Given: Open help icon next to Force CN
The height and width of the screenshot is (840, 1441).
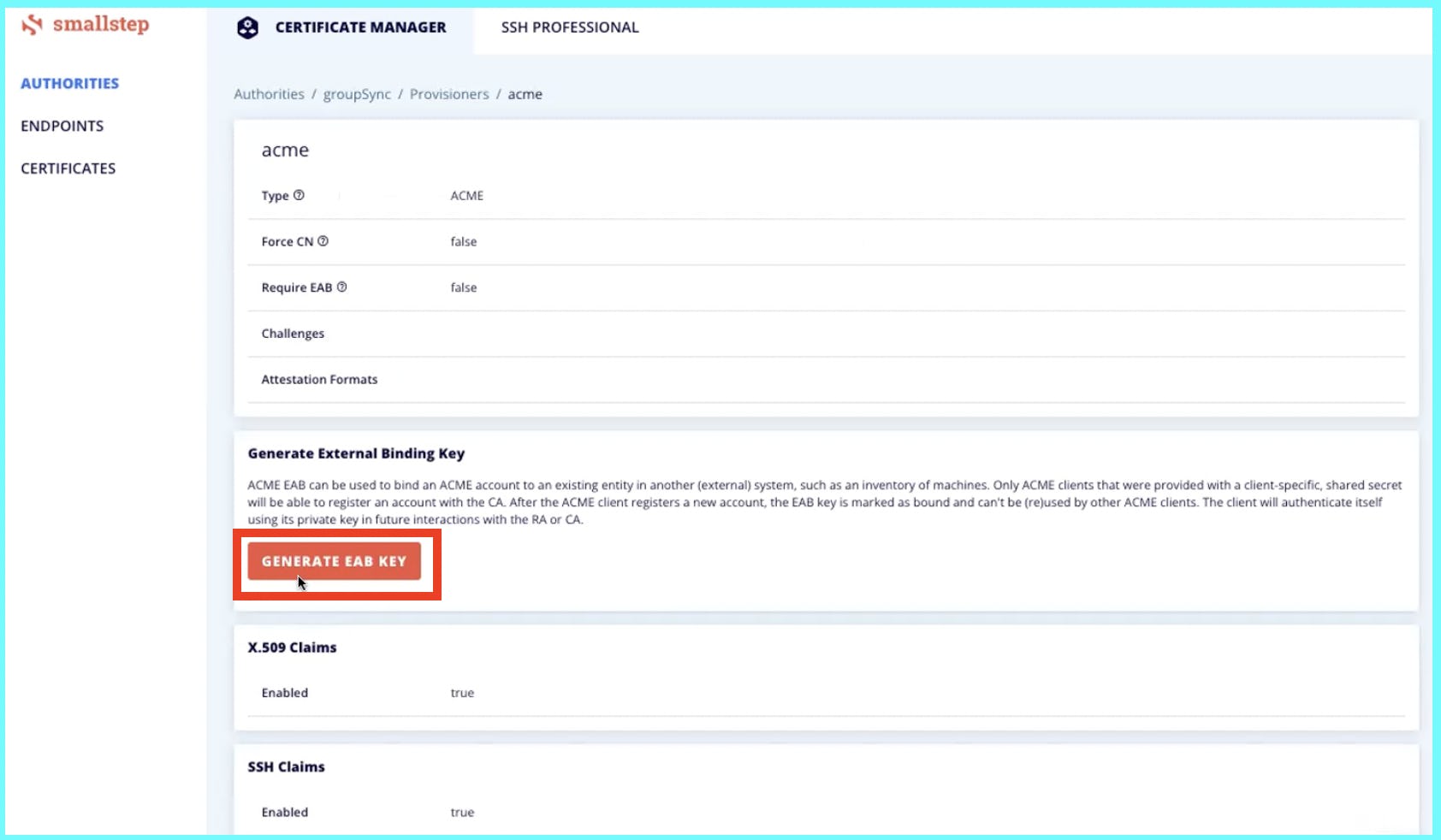Looking at the screenshot, I should click(x=323, y=241).
